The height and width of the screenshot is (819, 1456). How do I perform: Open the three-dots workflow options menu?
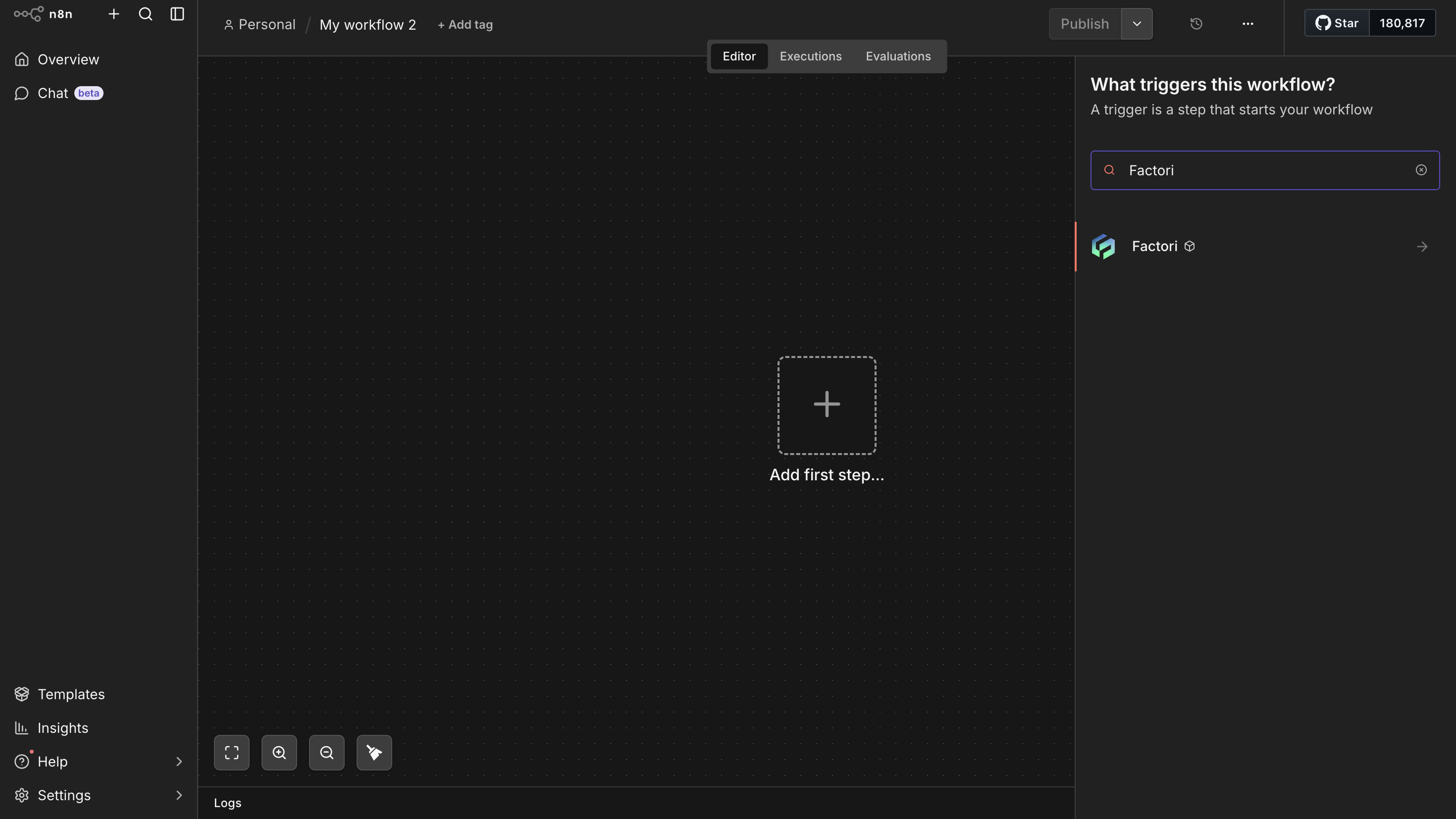point(1248,24)
